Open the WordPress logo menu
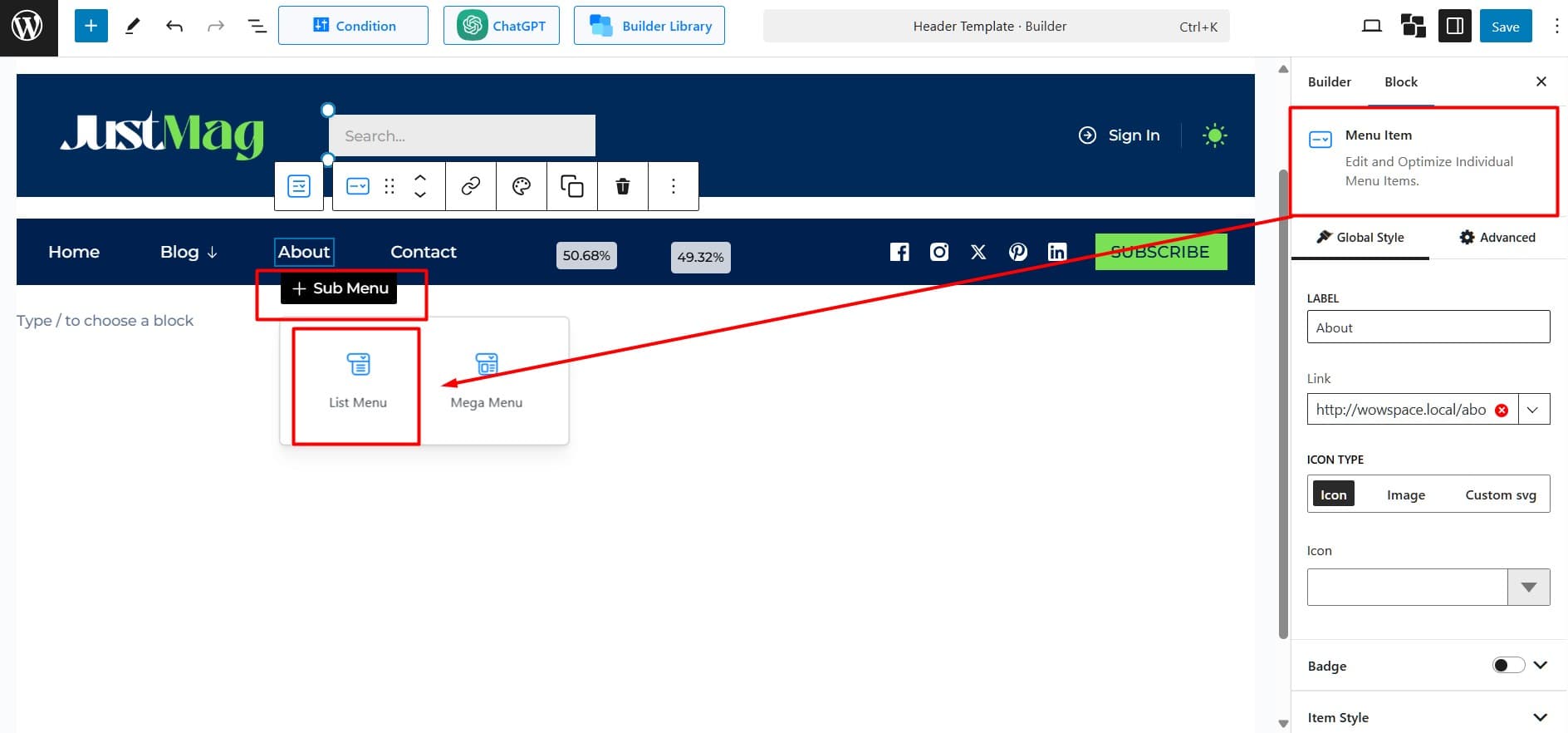 [x=28, y=27]
